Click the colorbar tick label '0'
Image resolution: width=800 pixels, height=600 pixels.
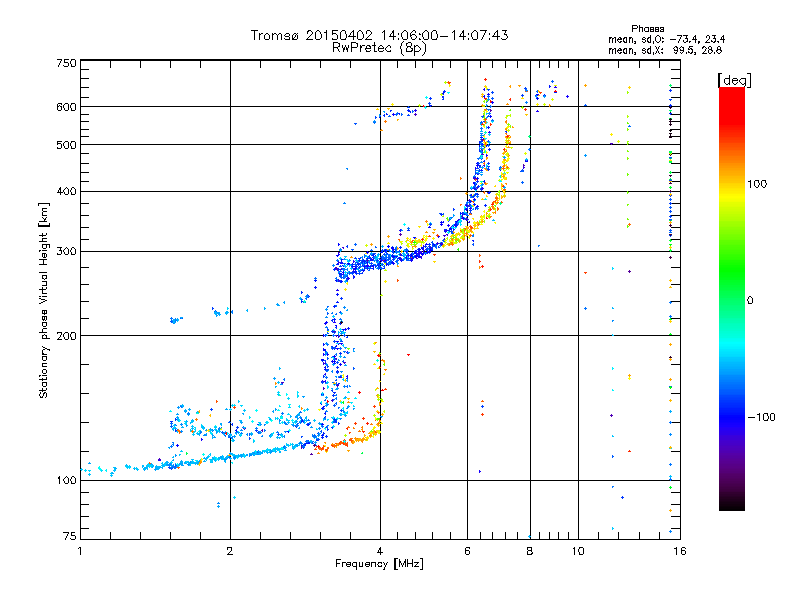click(x=750, y=300)
